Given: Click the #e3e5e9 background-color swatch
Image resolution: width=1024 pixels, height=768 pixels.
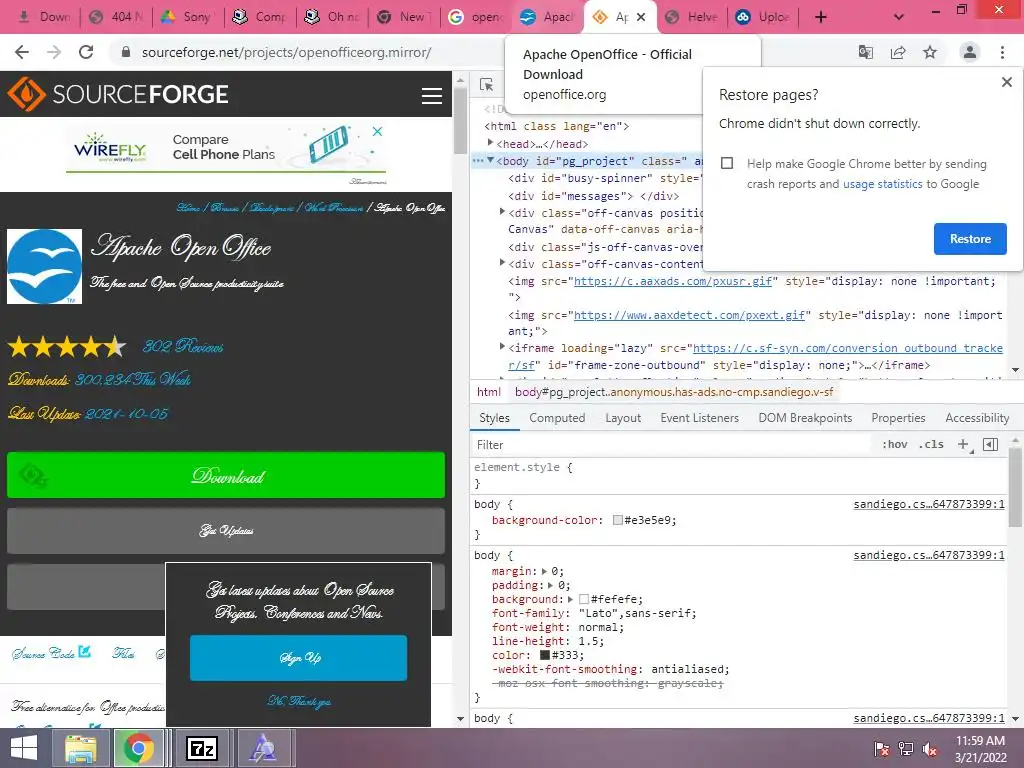Looking at the screenshot, I should pos(617,520).
